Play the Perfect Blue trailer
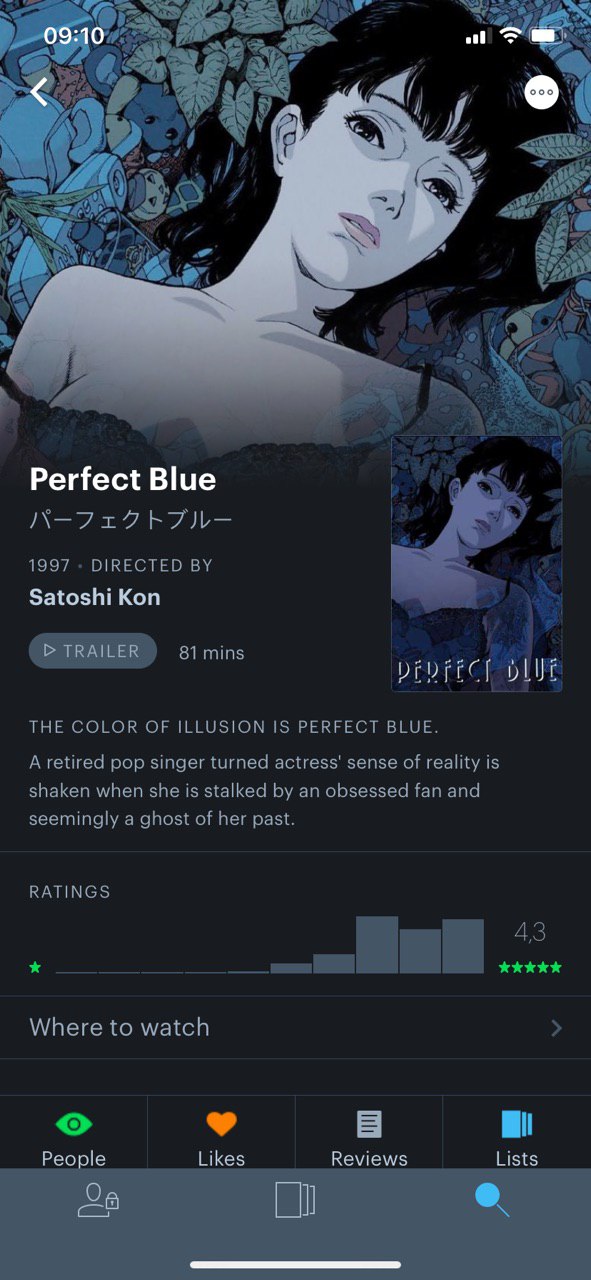The height and width of the screenshot is (1280, 591). 93,651
